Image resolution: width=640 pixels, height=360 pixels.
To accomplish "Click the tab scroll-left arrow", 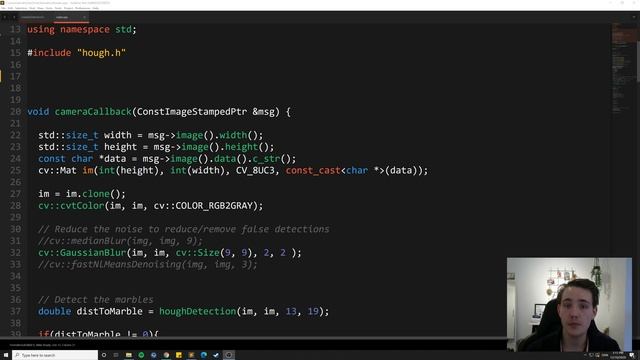I will tap(4, 17).
